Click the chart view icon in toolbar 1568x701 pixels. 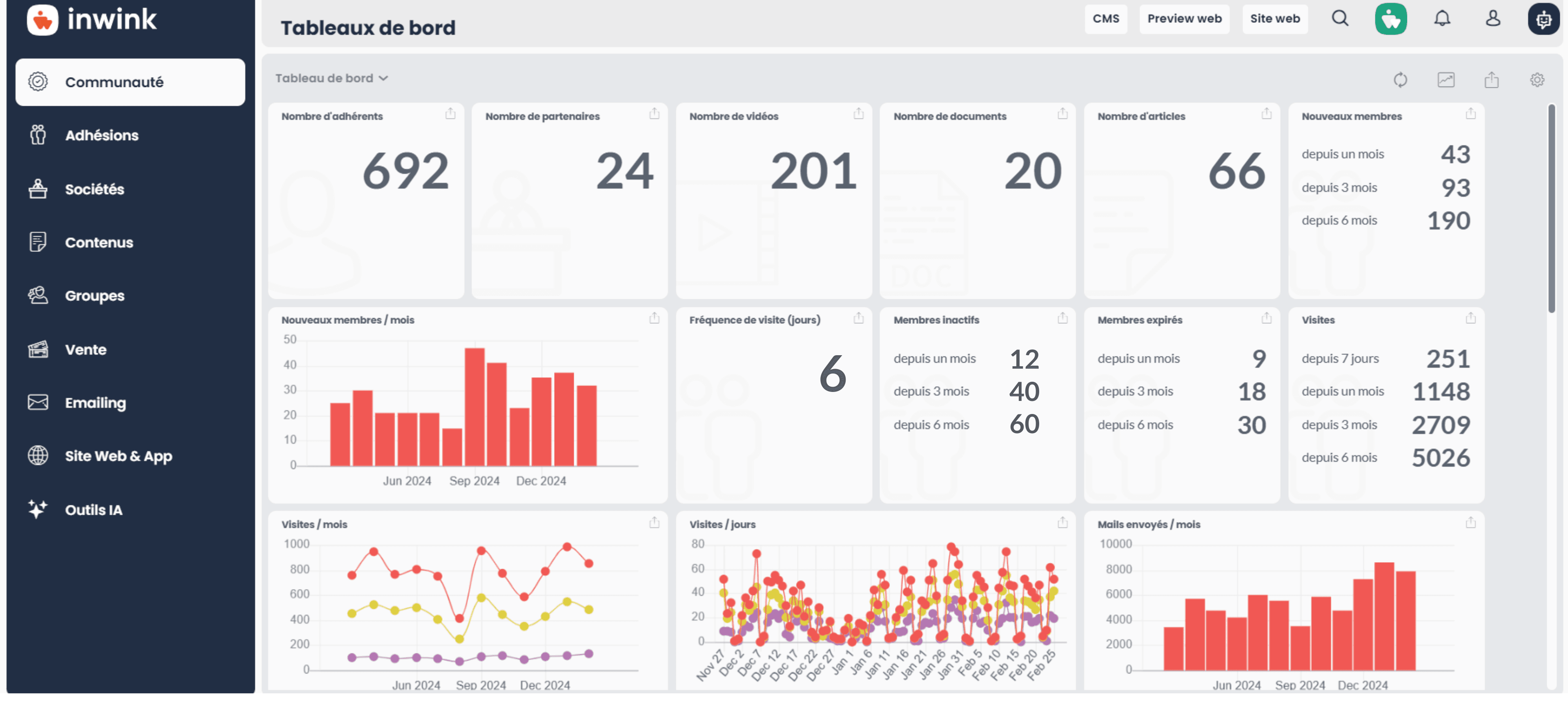1445,80
